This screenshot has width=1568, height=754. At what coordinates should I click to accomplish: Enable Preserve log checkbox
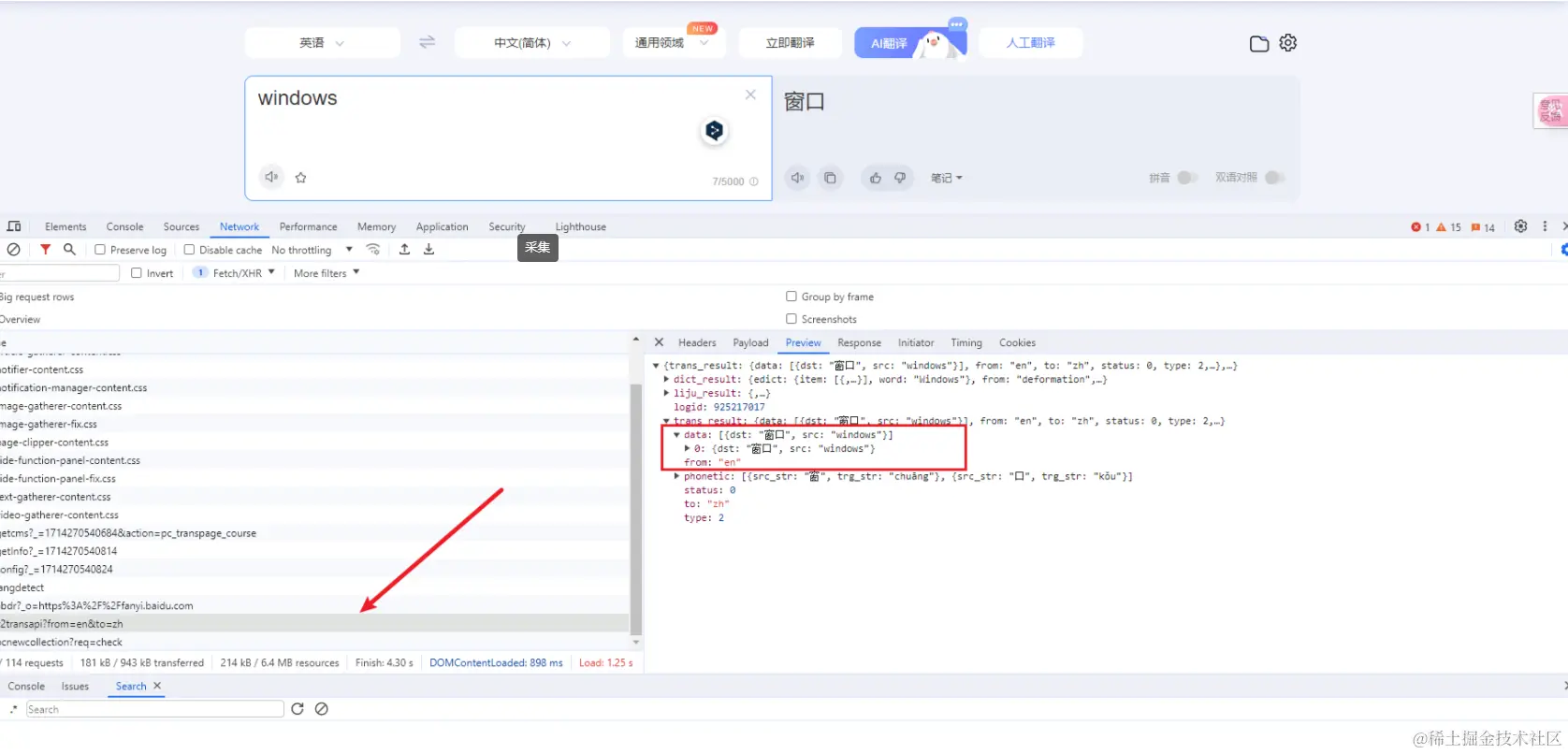[100, 250]
